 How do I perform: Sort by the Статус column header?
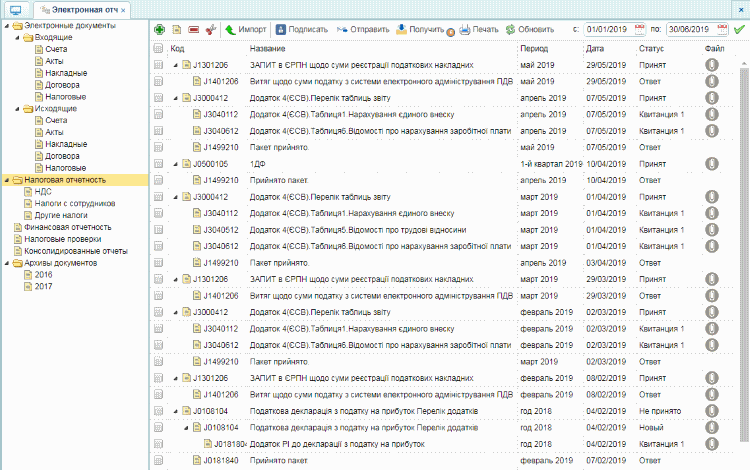tap(651, 49)
